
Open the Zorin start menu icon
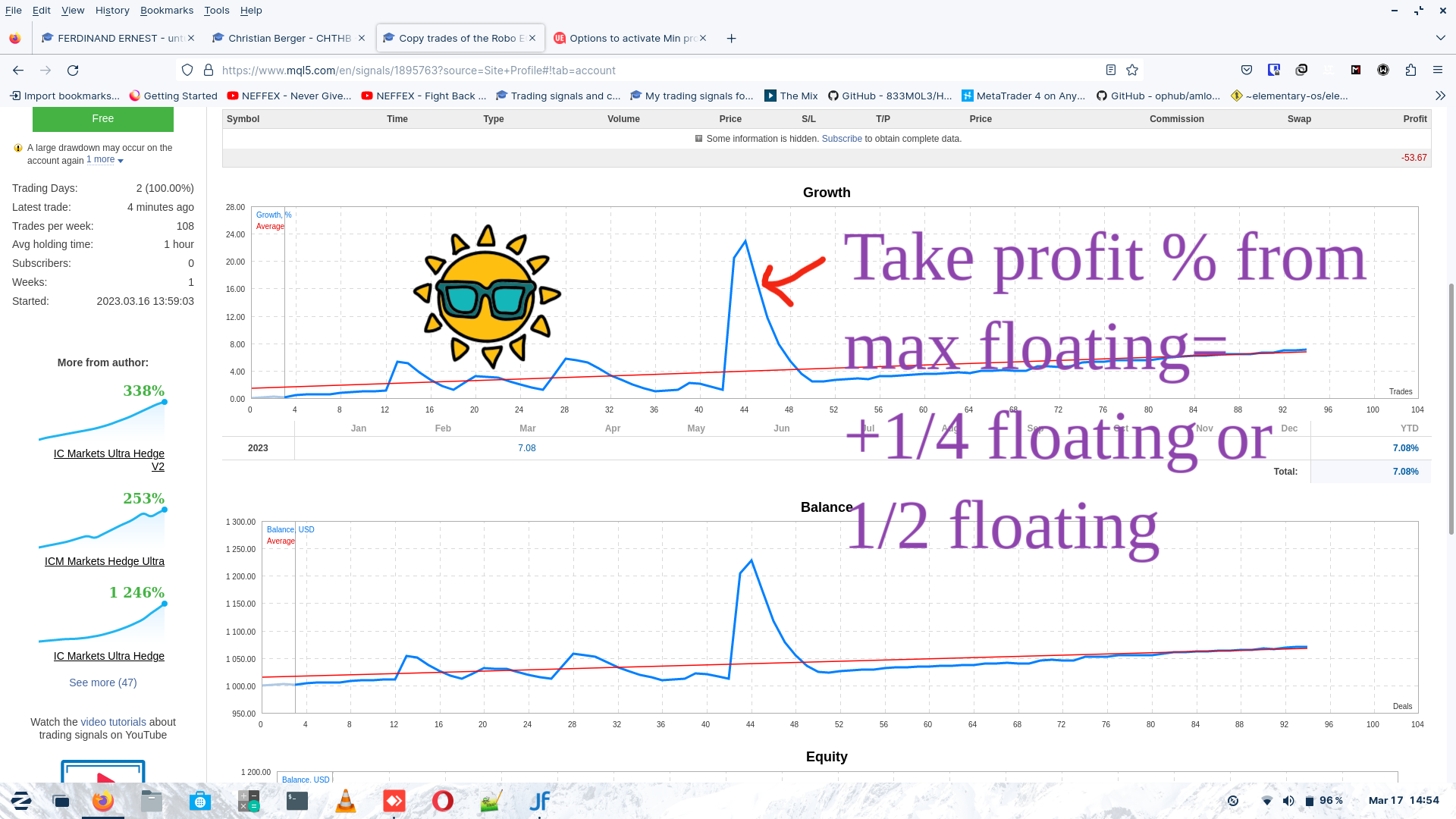(20, 801)
